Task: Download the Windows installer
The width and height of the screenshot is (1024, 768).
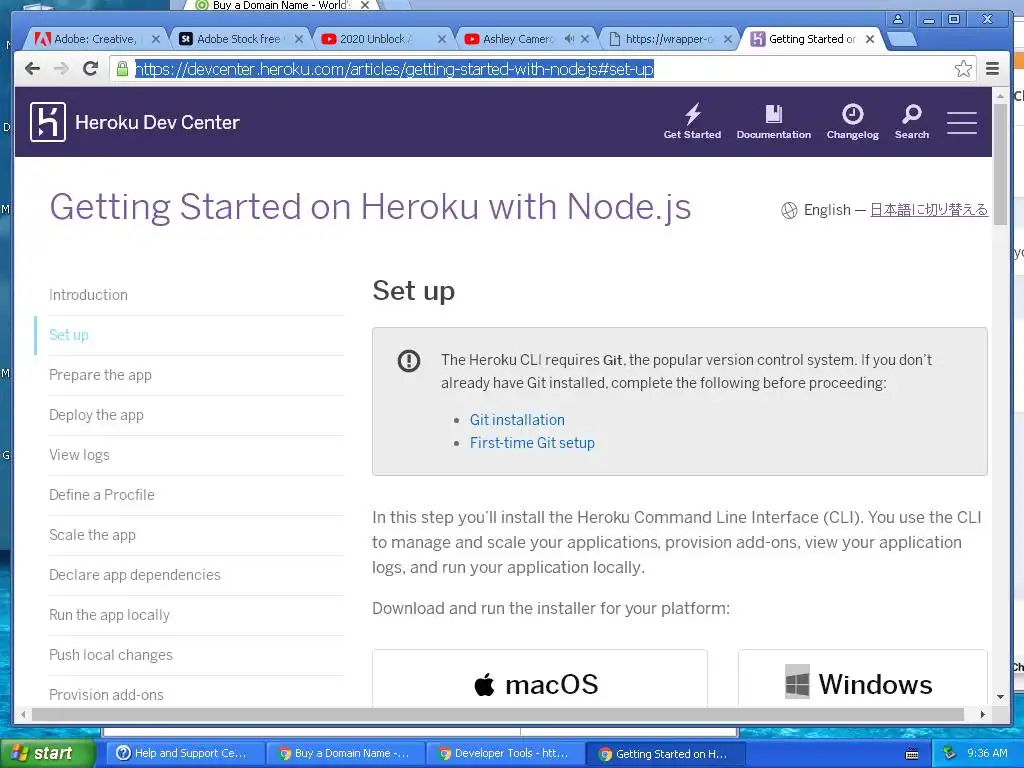Action: pos(863,679)
